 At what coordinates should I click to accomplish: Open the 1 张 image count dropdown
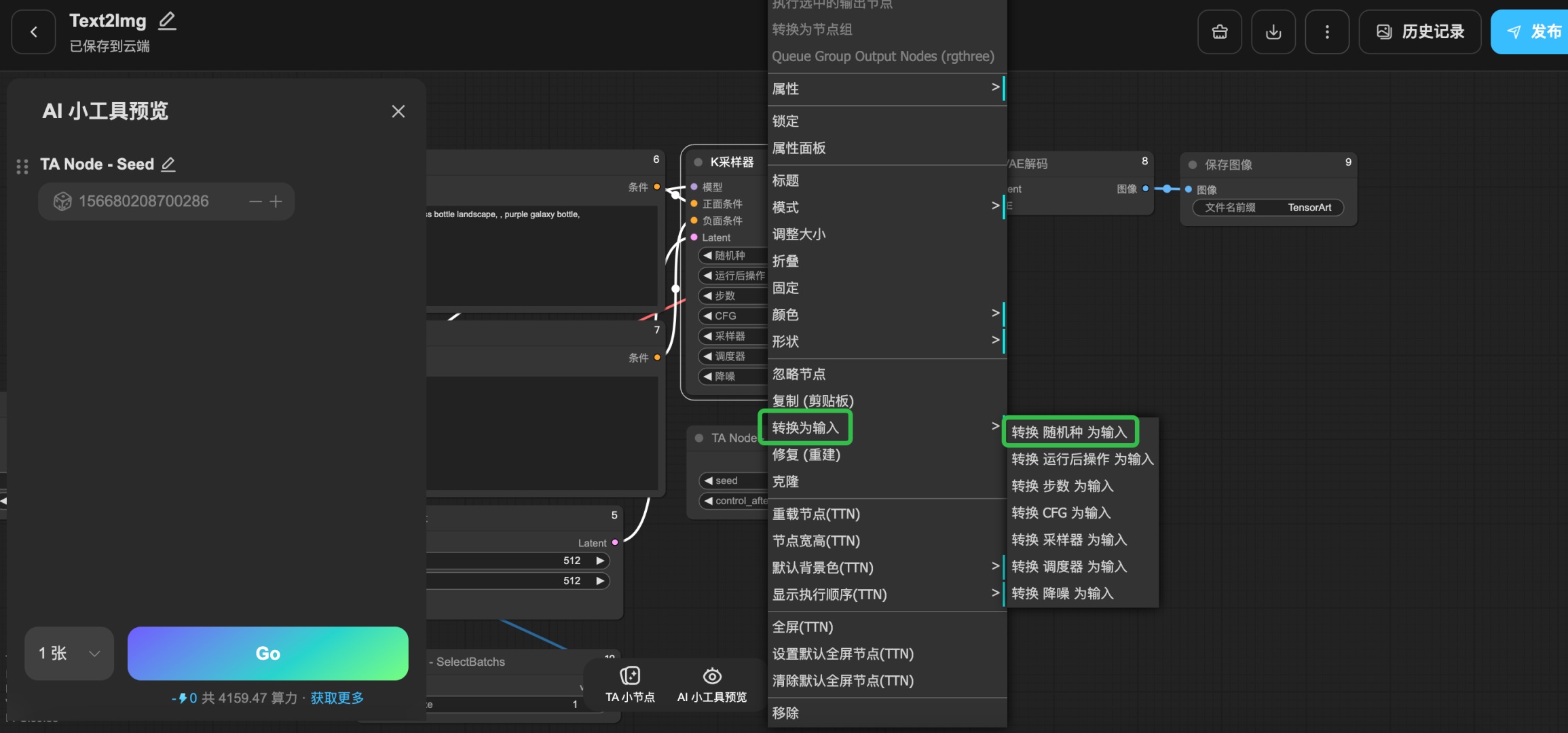(x=69, y=654)
